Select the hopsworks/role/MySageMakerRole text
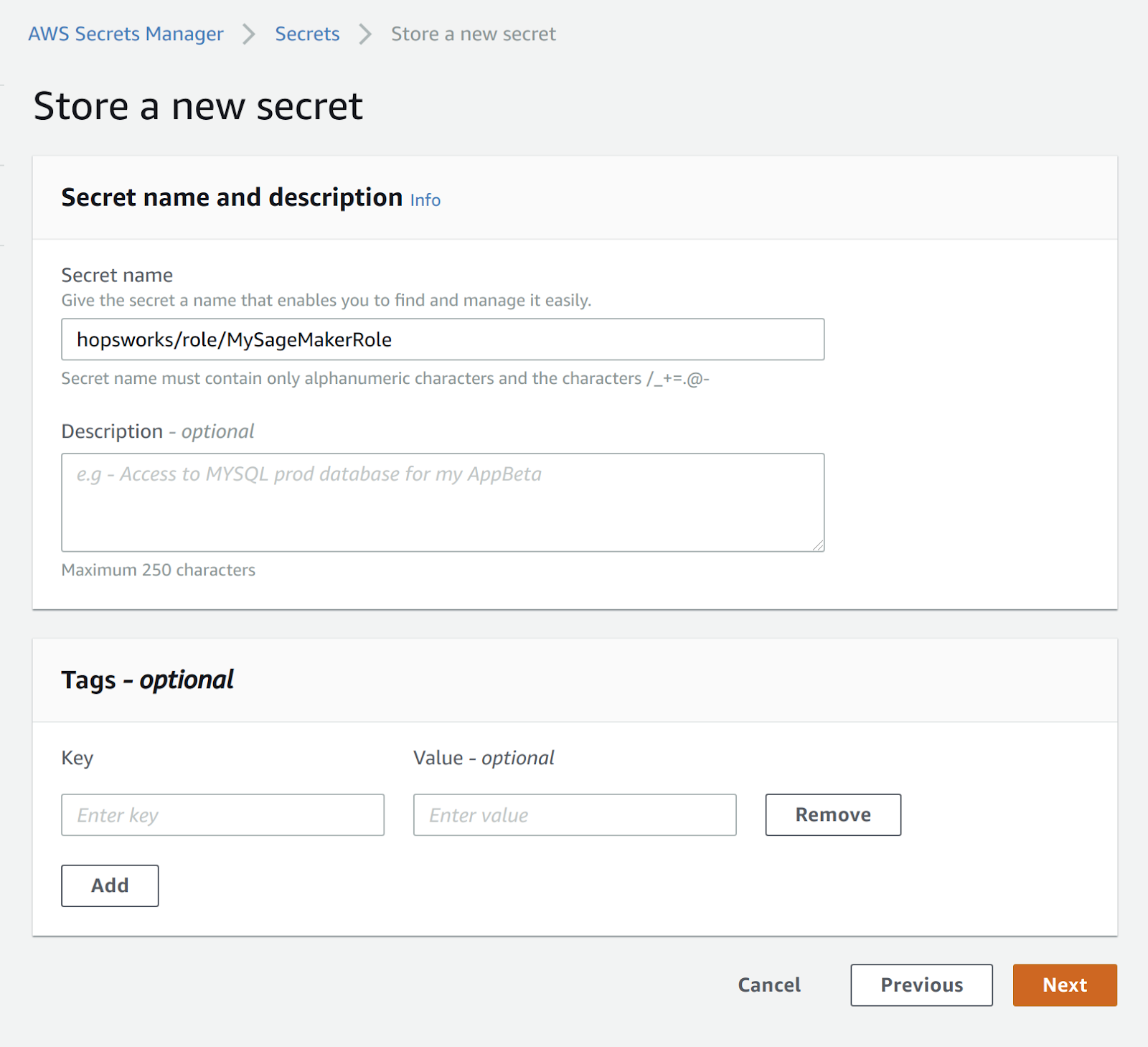This screenshot has width=1148, height=1047. [234, 339]
